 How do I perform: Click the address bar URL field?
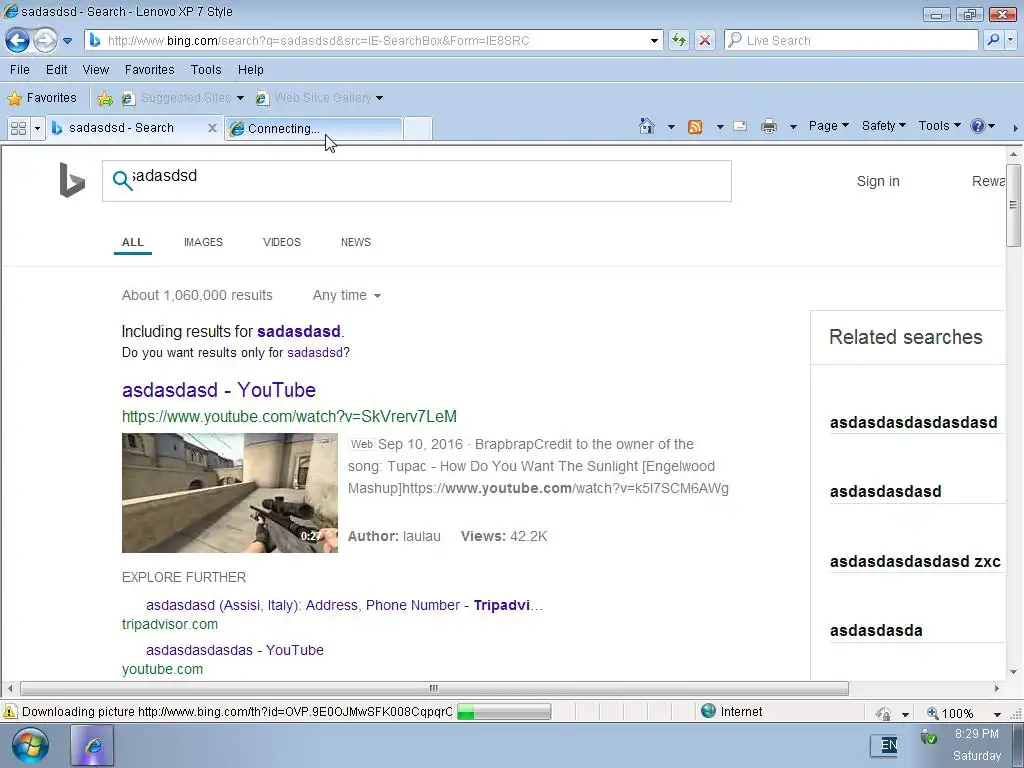coord(372,40)
